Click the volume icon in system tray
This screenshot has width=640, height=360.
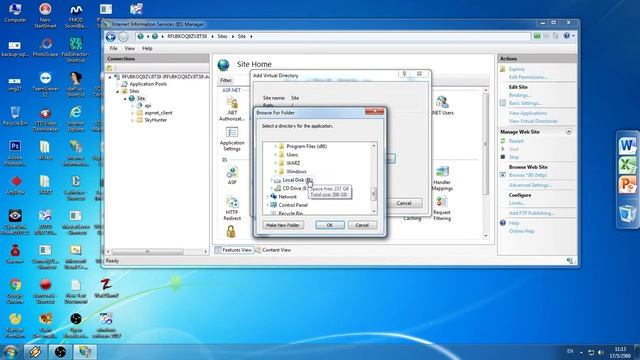[x=600, y=352]
